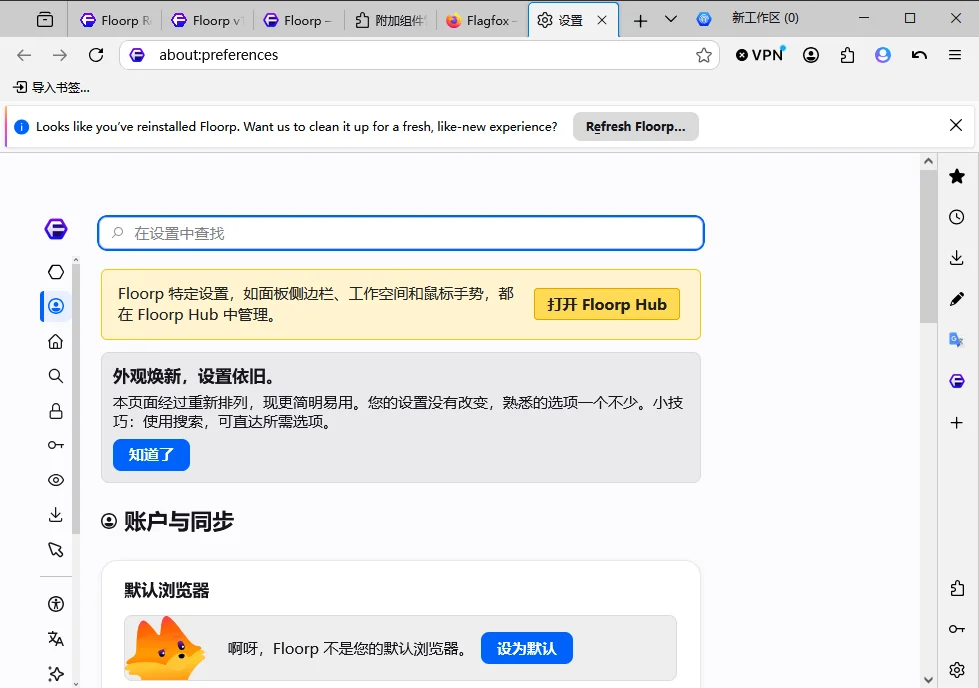Select the home settings category
Screen dimensions: 979x688
pos(56,342)
